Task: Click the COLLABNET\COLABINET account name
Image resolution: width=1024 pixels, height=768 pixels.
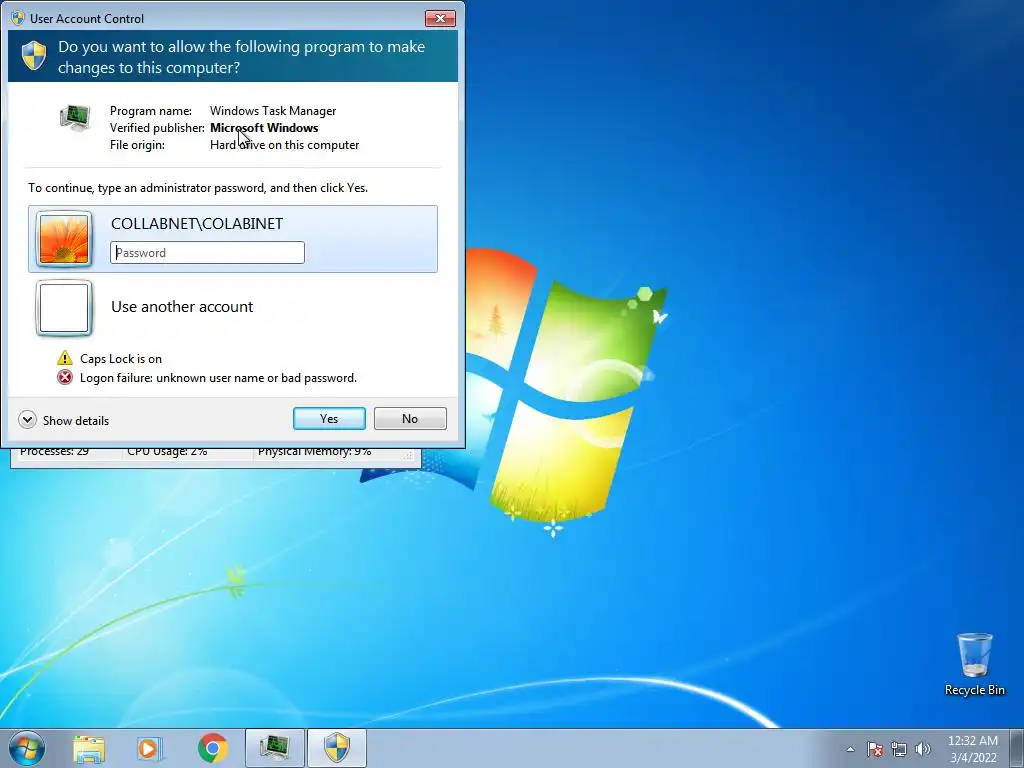Action: (x=197, y=223)
